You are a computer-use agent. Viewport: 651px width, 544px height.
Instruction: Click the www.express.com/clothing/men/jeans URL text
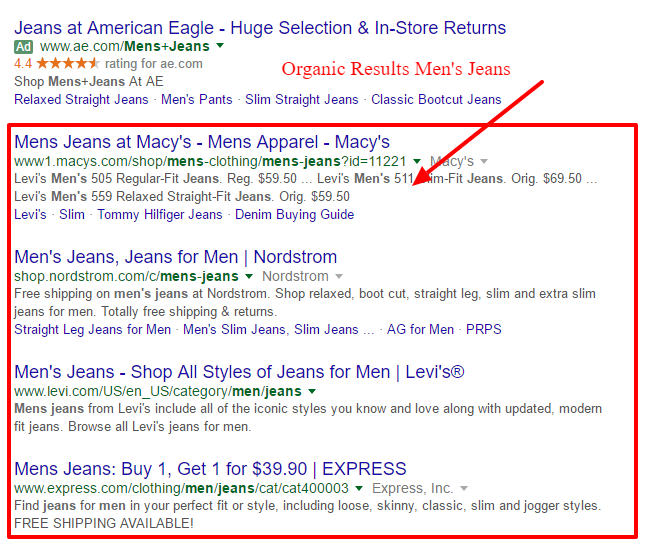tap(181, 489)
